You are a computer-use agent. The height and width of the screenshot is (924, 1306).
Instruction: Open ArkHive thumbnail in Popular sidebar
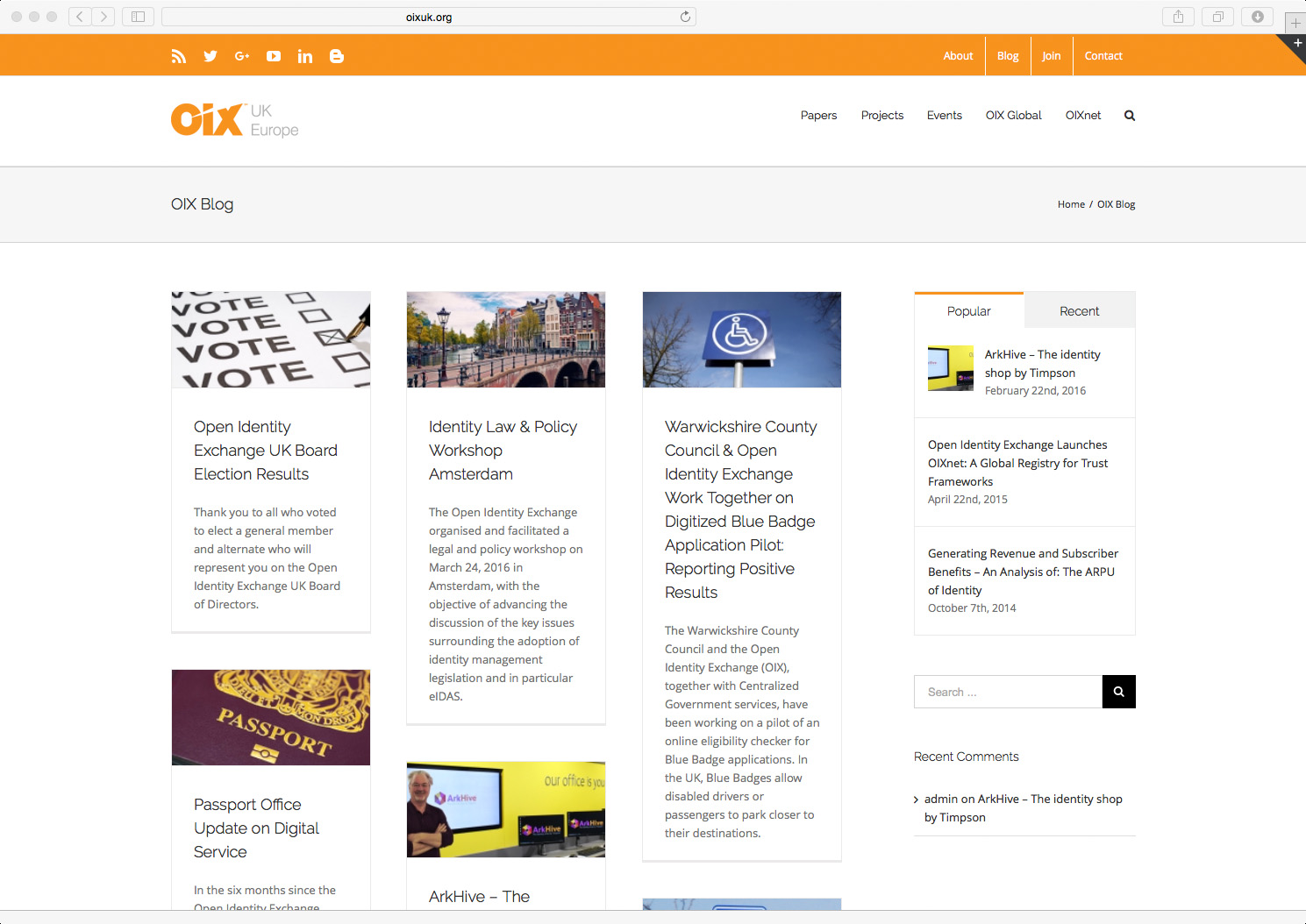click(951, 368)
